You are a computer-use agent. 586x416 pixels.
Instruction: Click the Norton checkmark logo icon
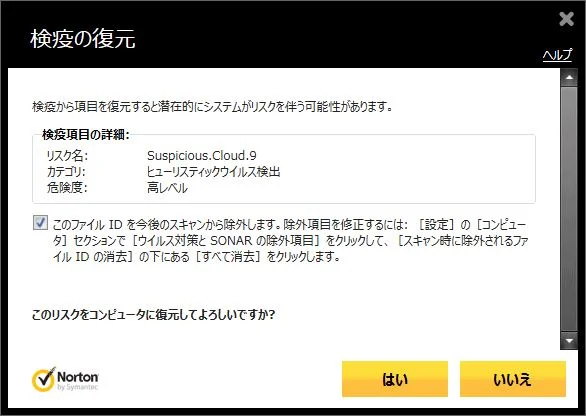[x=44, y=379]
